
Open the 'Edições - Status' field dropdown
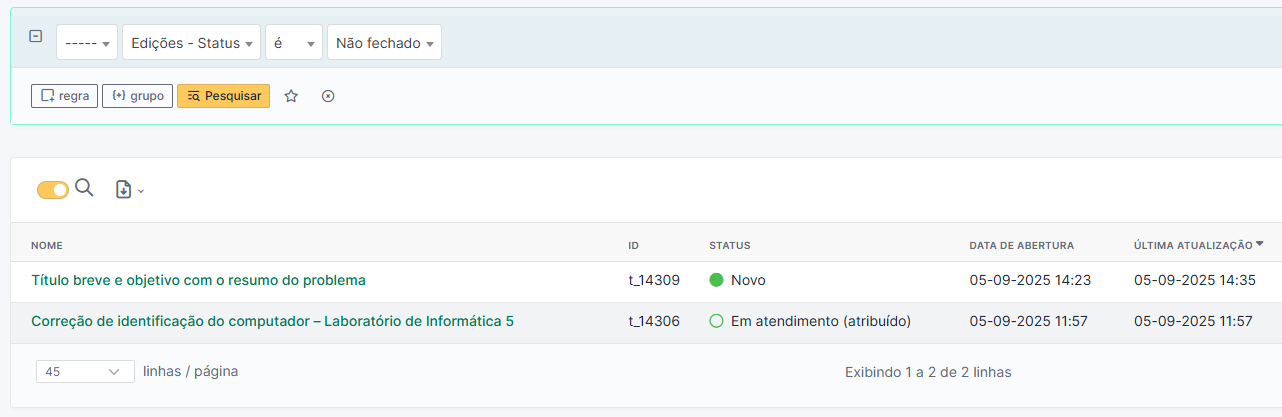point(191,43)
